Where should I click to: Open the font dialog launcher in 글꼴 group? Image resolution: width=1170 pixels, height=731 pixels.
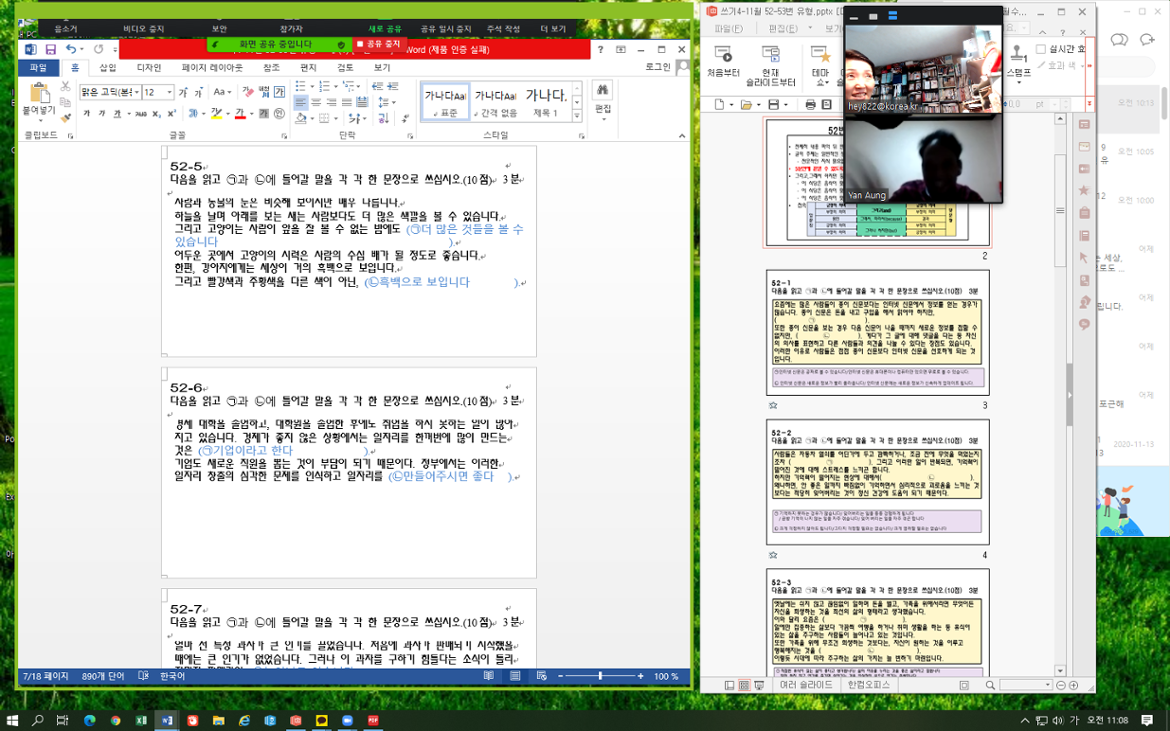284,136
